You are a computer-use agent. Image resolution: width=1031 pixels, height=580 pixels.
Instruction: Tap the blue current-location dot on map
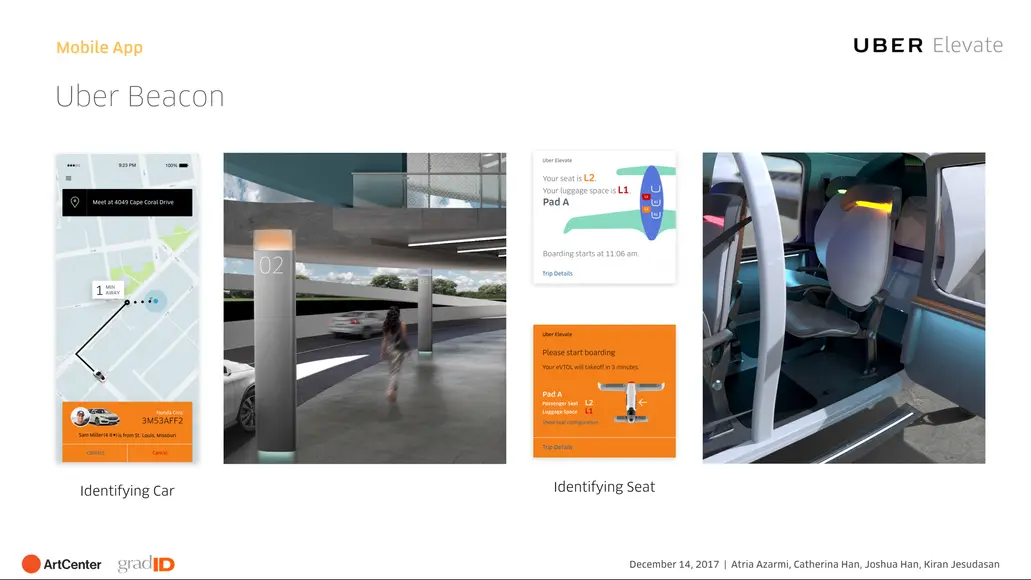point(156,301)
